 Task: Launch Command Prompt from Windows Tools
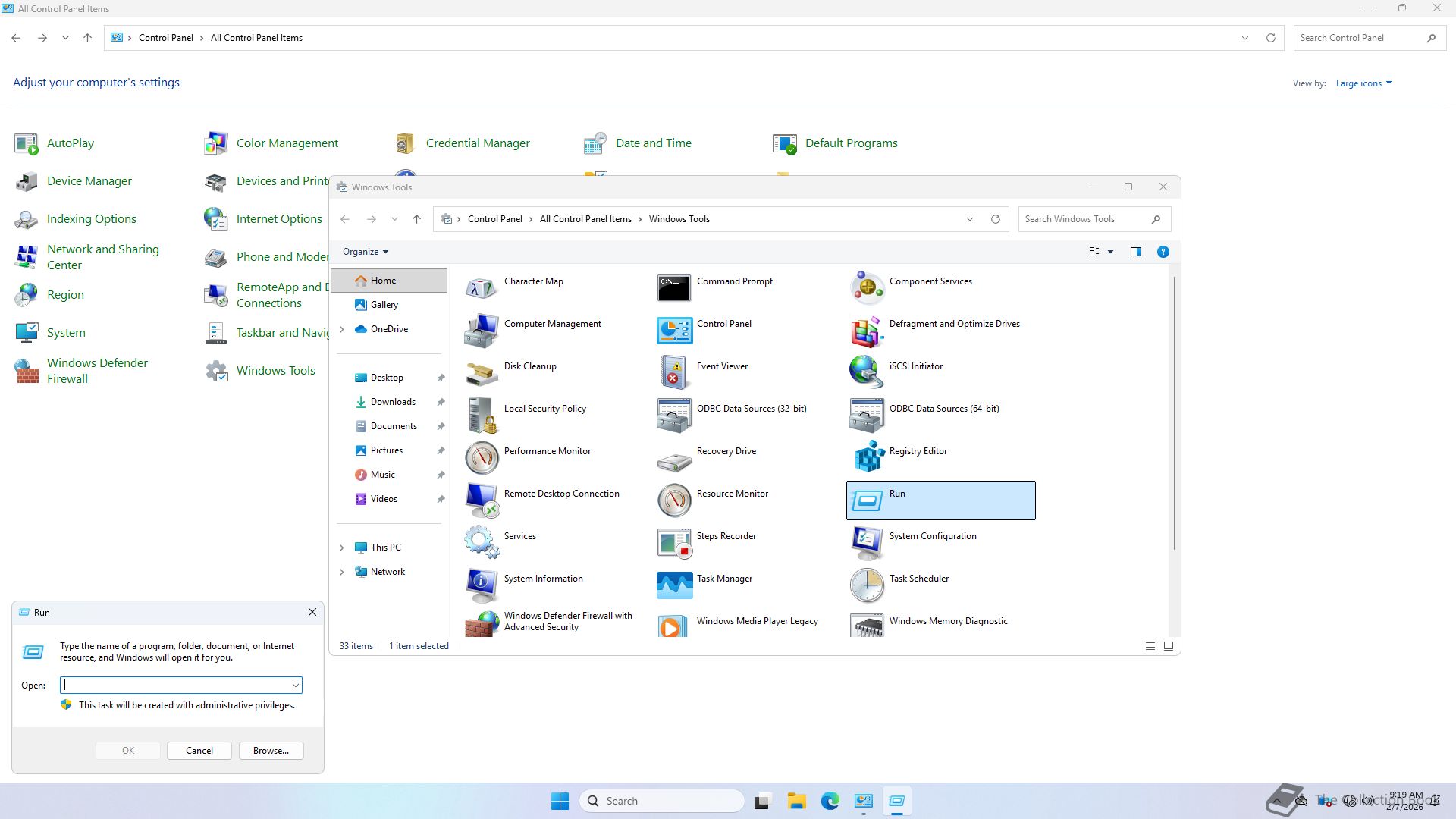pos(674,287)
